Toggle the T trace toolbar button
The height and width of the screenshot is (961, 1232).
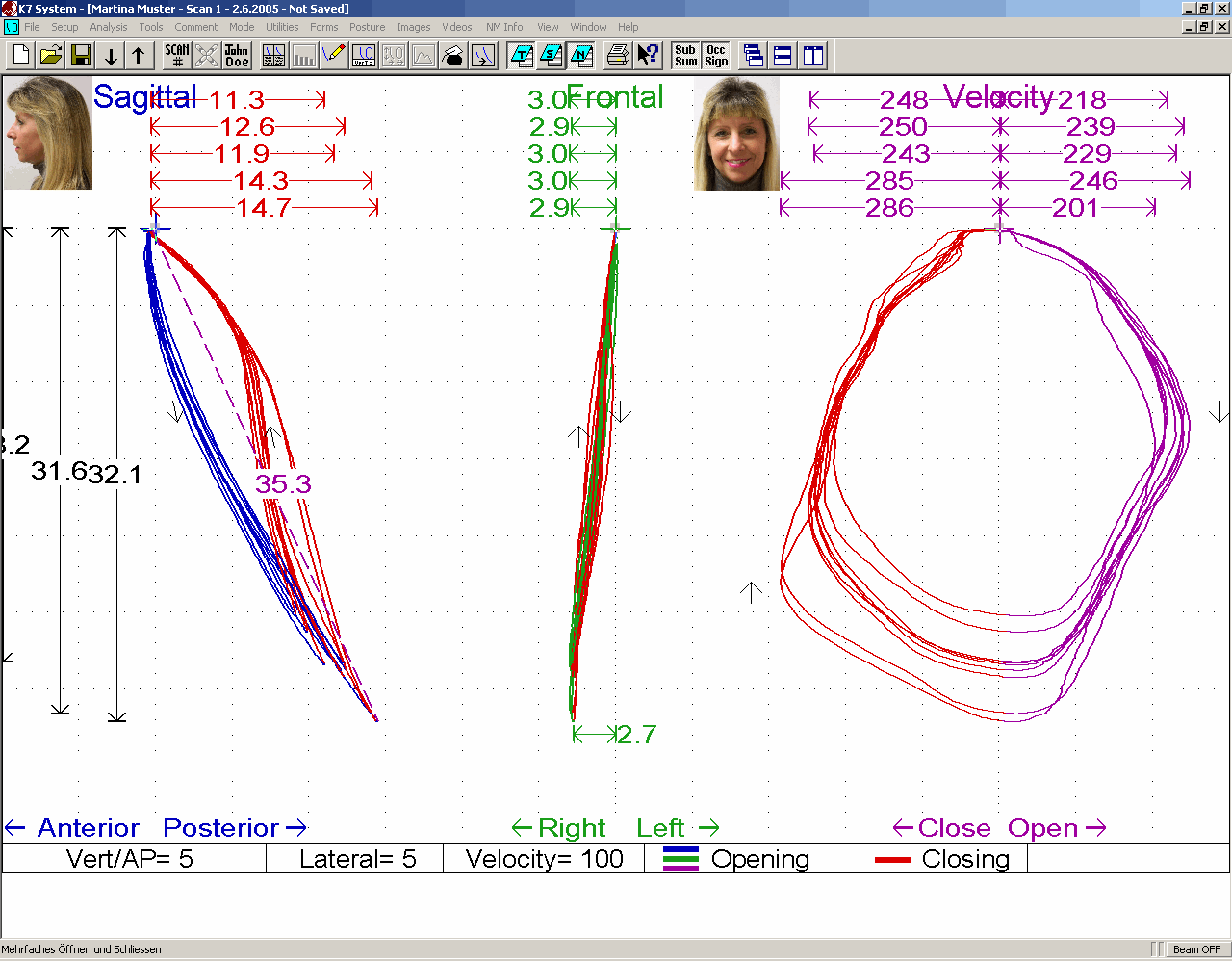pos(522,56)
